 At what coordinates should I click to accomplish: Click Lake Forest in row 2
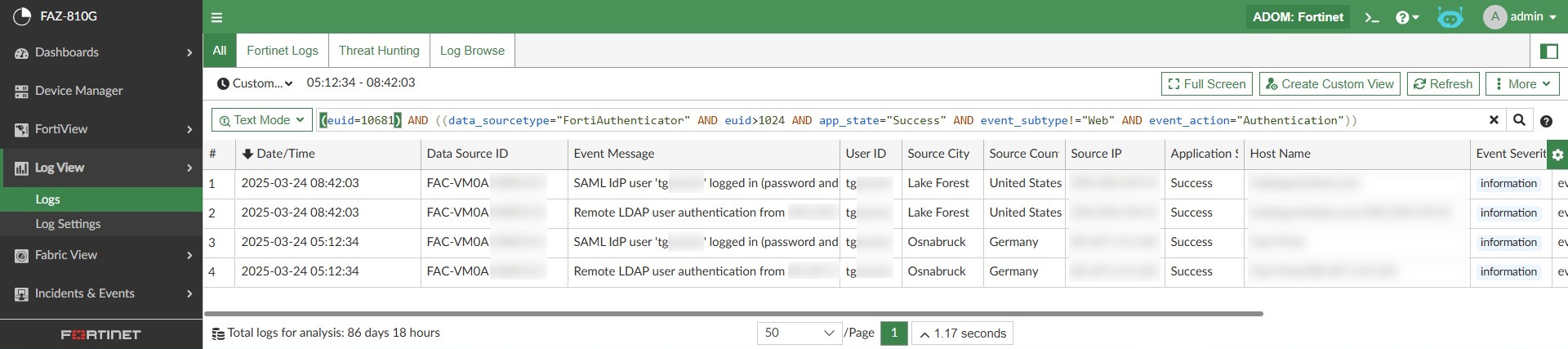938,213
